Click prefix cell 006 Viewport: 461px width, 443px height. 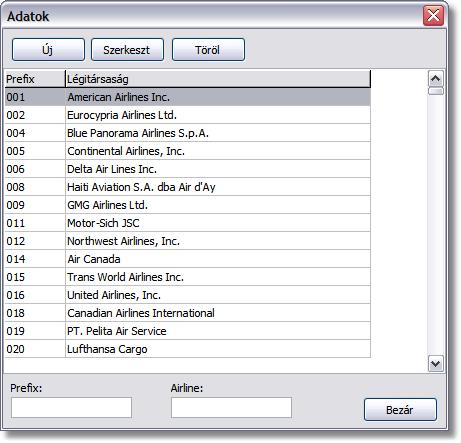click(x=35, y=169)
